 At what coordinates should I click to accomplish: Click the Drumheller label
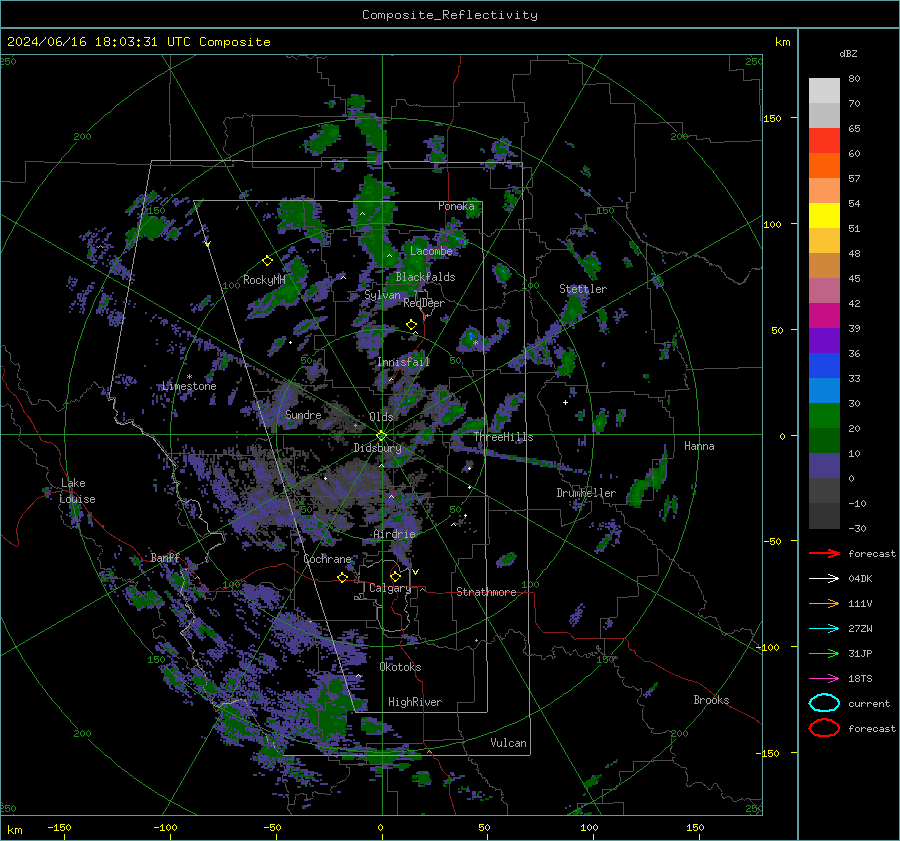[x=586, y=493]
